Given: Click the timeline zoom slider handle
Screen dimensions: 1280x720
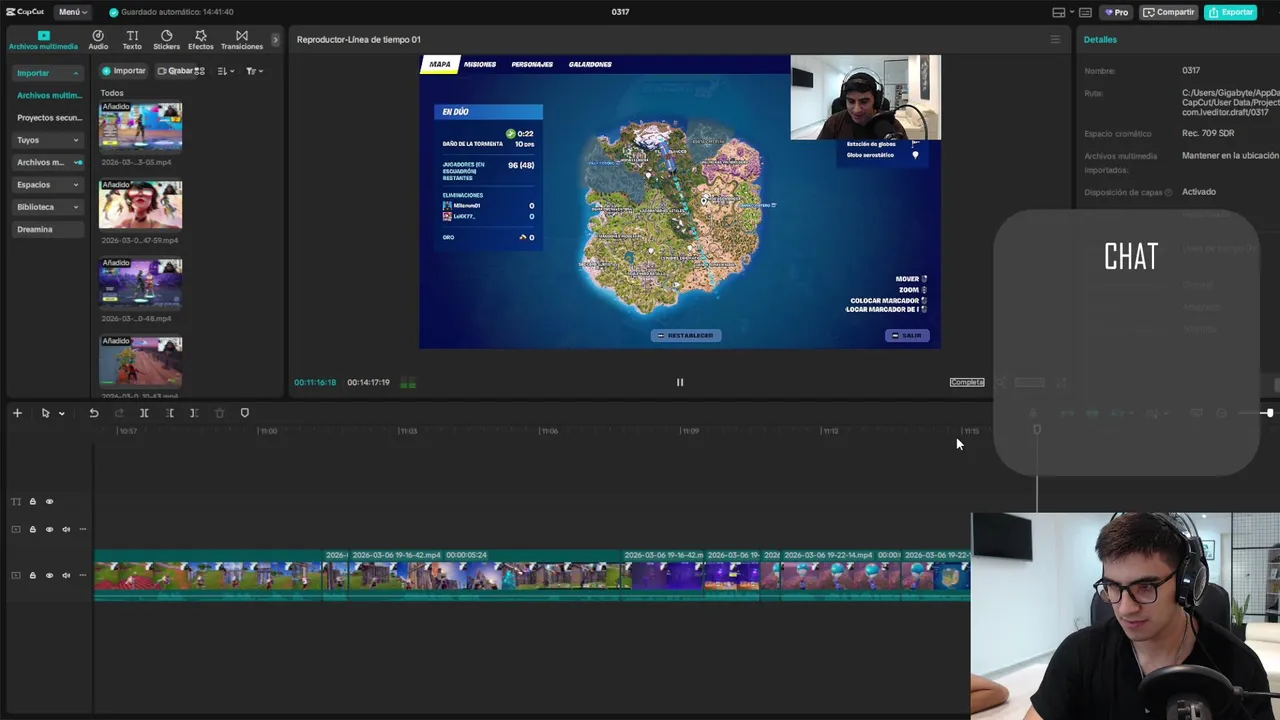Looking at the screenshot, I should tap(1269, 413).
